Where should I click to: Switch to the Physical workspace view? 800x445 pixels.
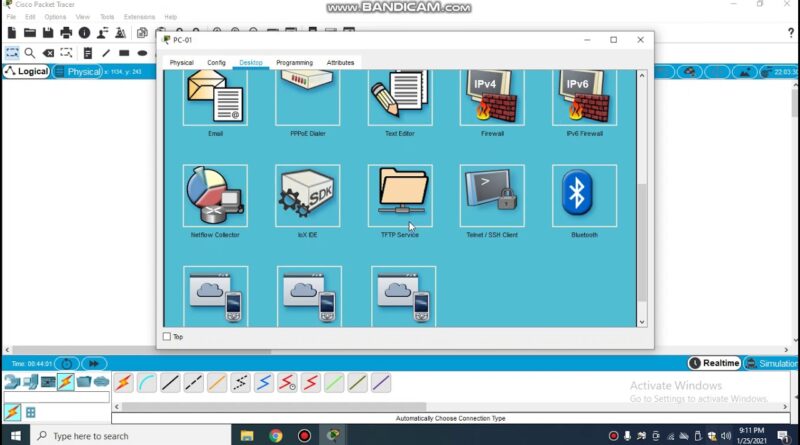78,71
